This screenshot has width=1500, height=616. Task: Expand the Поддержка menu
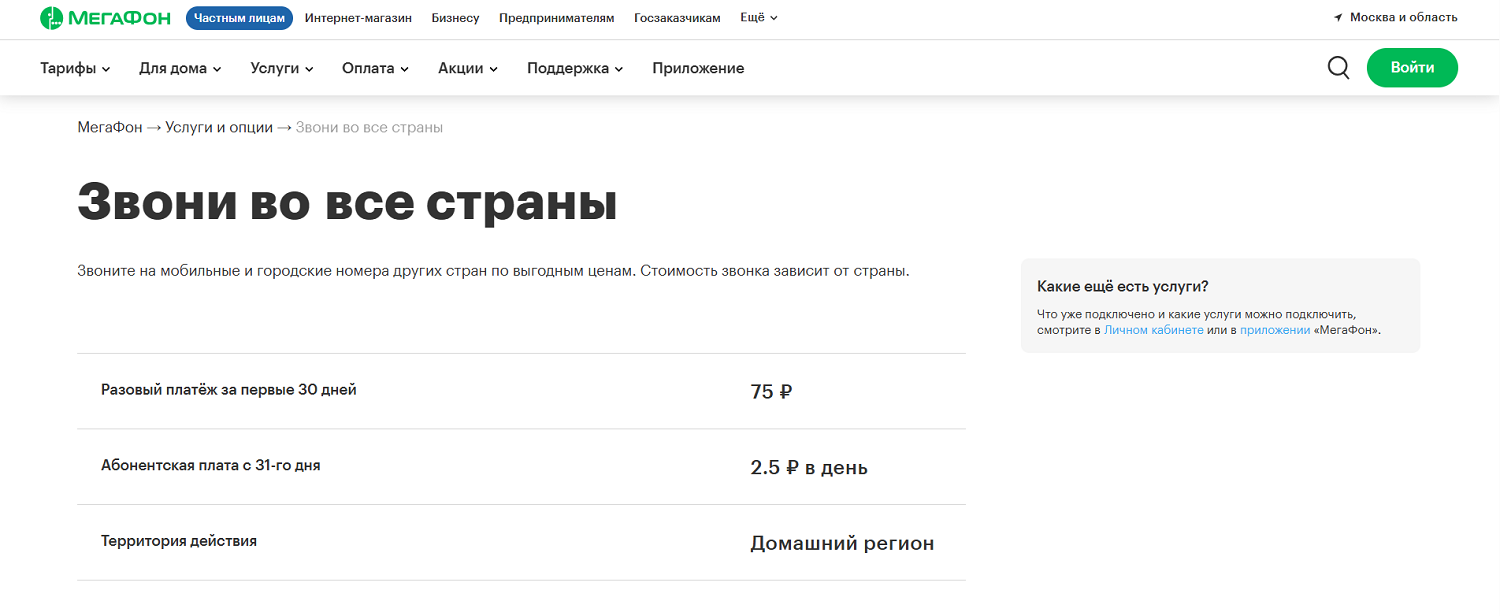point(575,68)
